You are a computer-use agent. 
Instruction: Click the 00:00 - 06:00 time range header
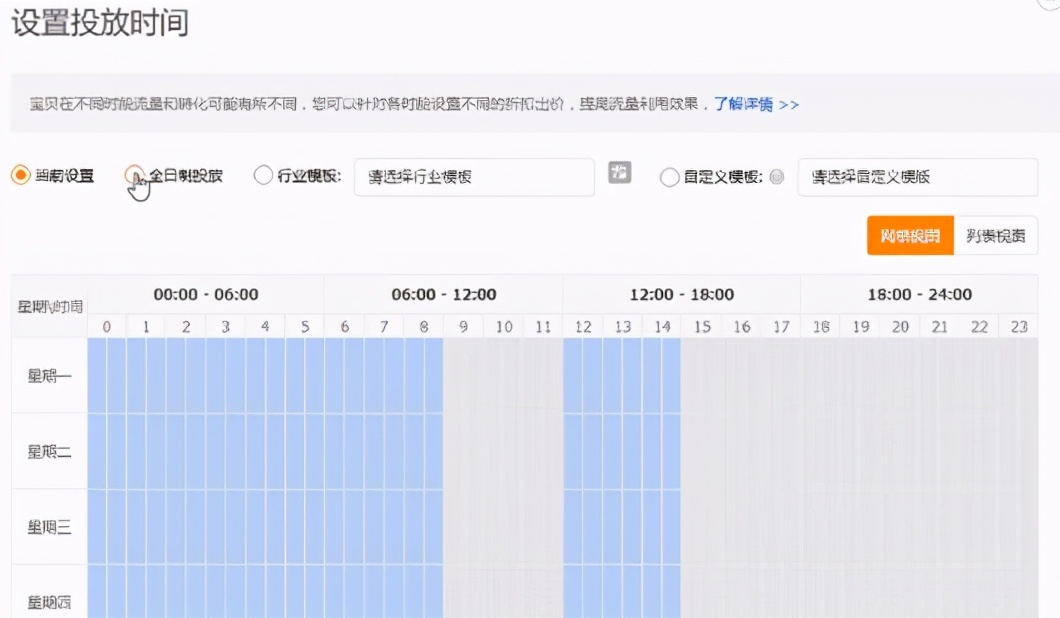(206, 294)
